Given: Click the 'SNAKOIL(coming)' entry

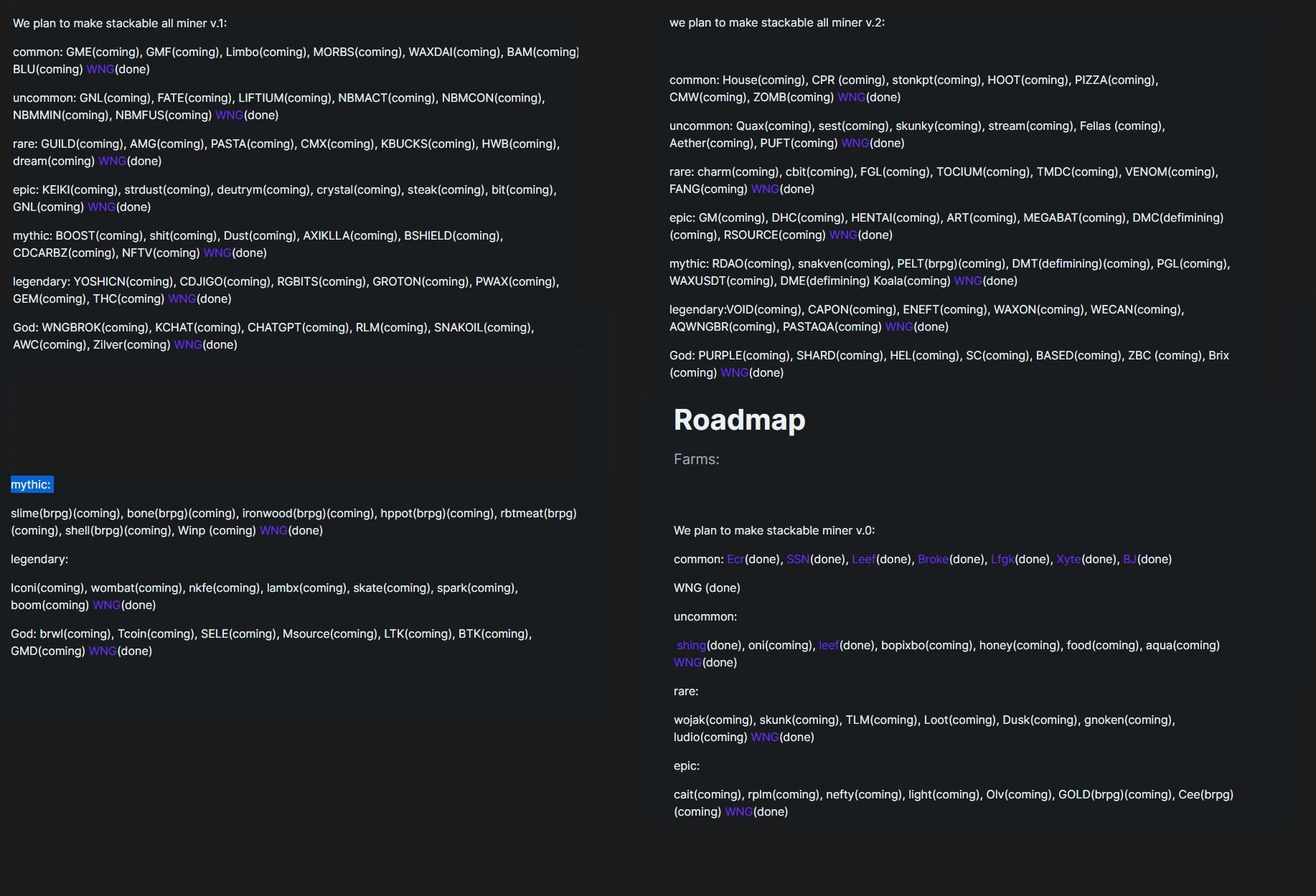Looking at the screenshot, I should 483,328.
